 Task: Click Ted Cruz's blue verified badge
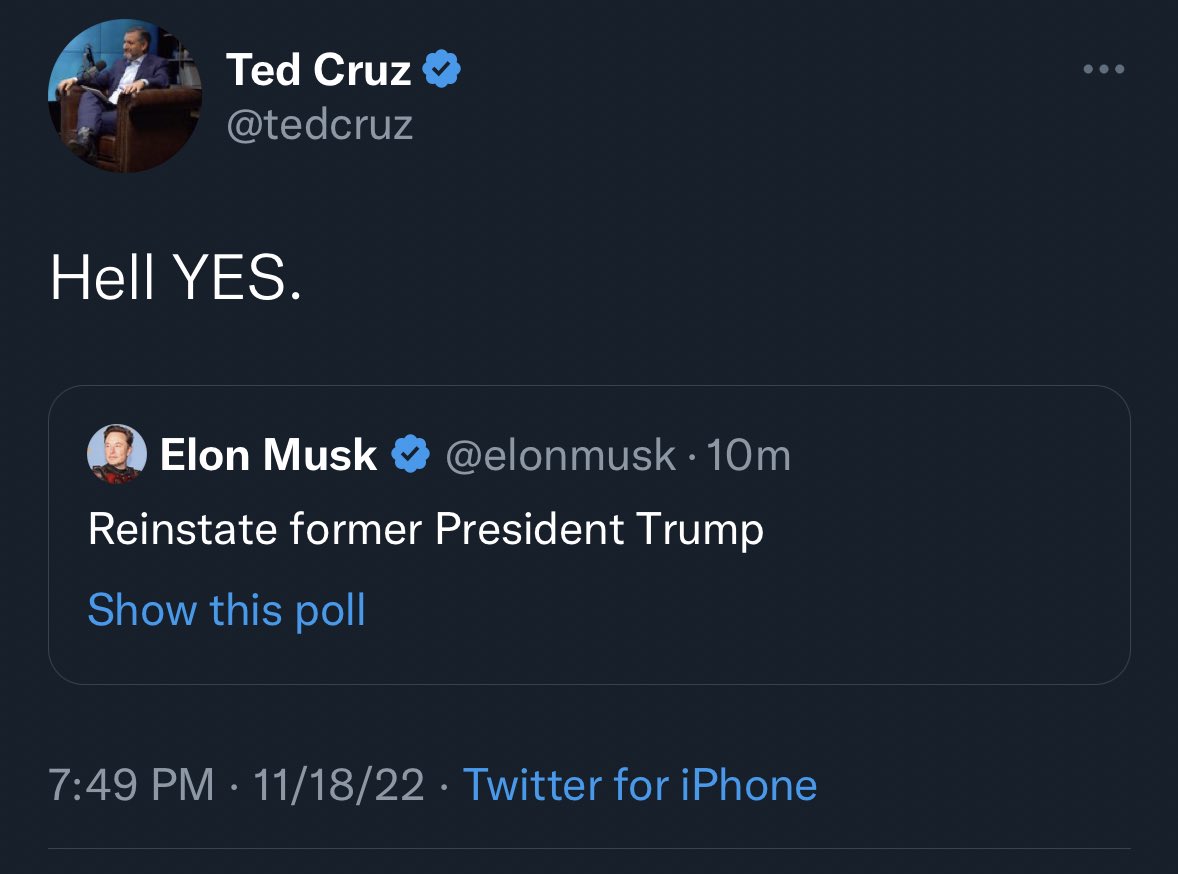[x=442, y=70]
